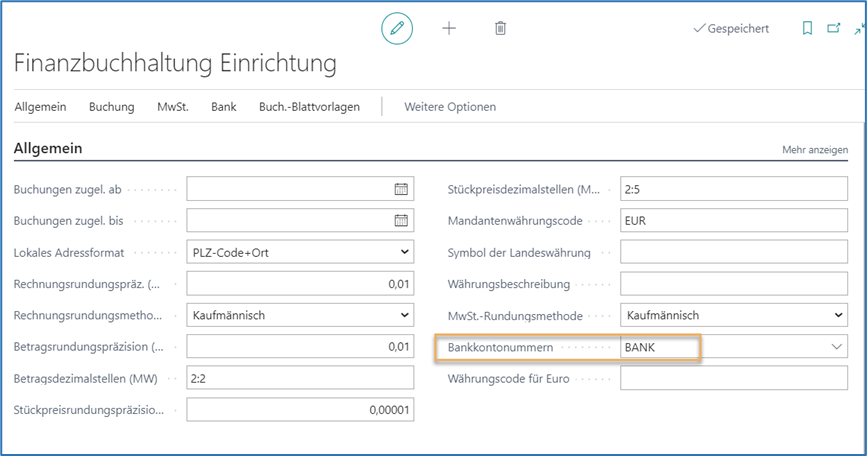Viewport: 867px width, 456px height.
Task: Open the Buch.-Blattvorlagen menu item
Action: click(309, 107)
